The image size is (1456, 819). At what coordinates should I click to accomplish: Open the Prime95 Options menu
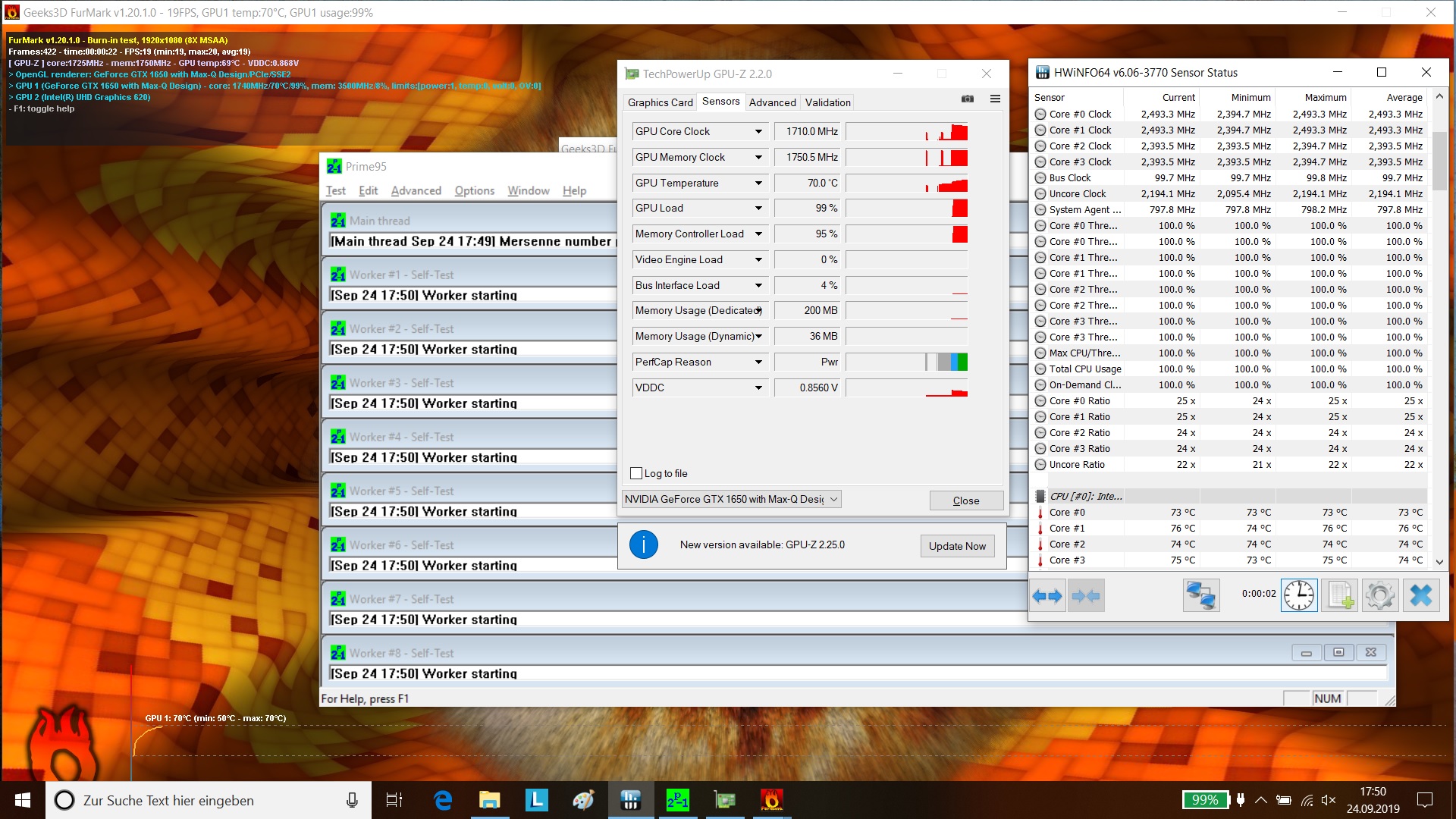pos(474,191)
